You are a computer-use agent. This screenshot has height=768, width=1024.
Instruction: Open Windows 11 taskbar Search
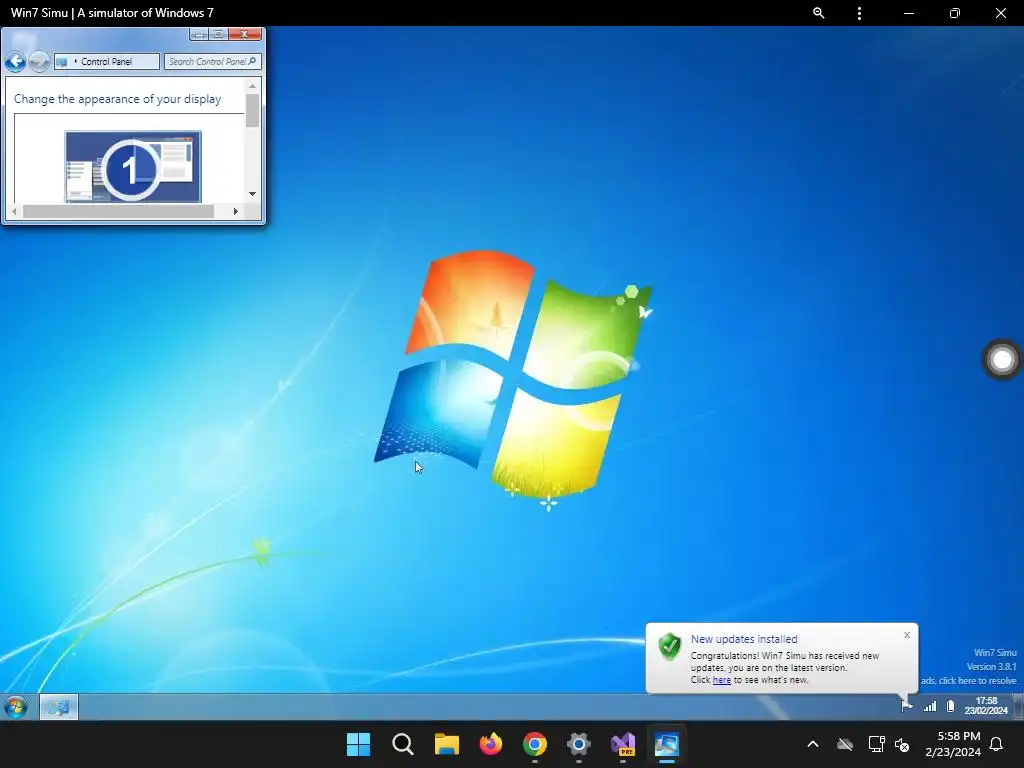tap(403, 744)
